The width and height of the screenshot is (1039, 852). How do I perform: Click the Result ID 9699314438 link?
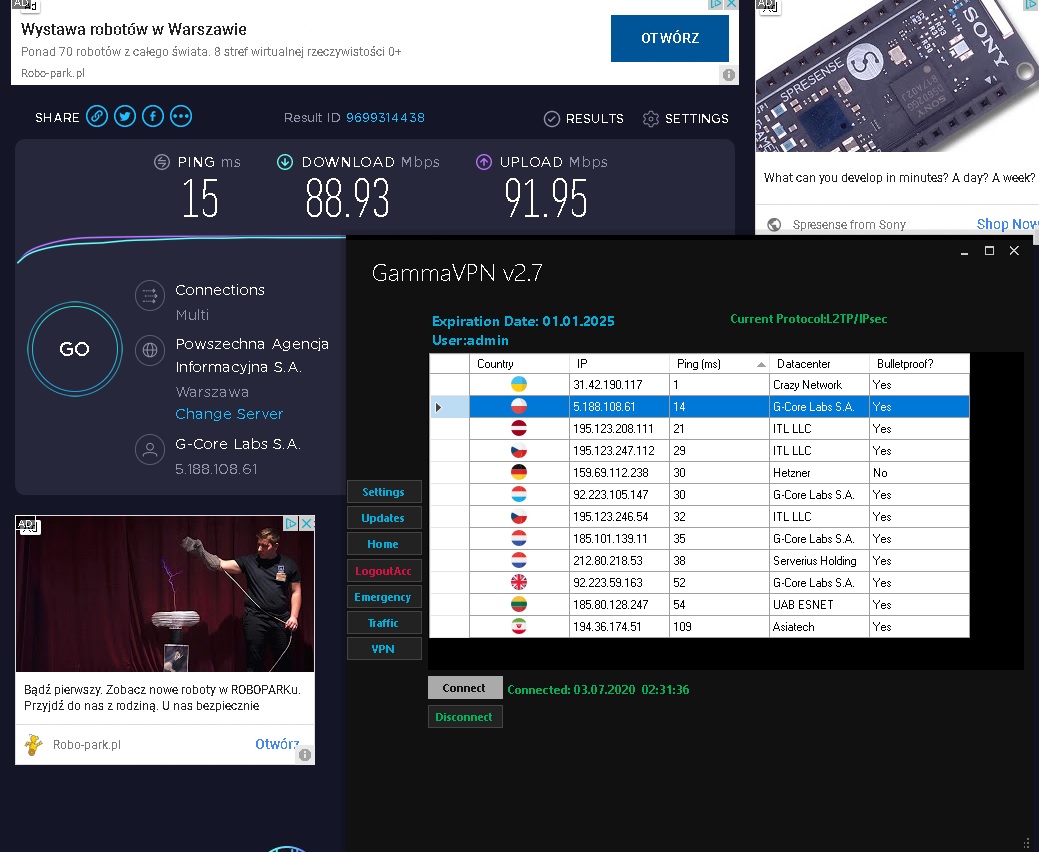[x=385, y=118]
